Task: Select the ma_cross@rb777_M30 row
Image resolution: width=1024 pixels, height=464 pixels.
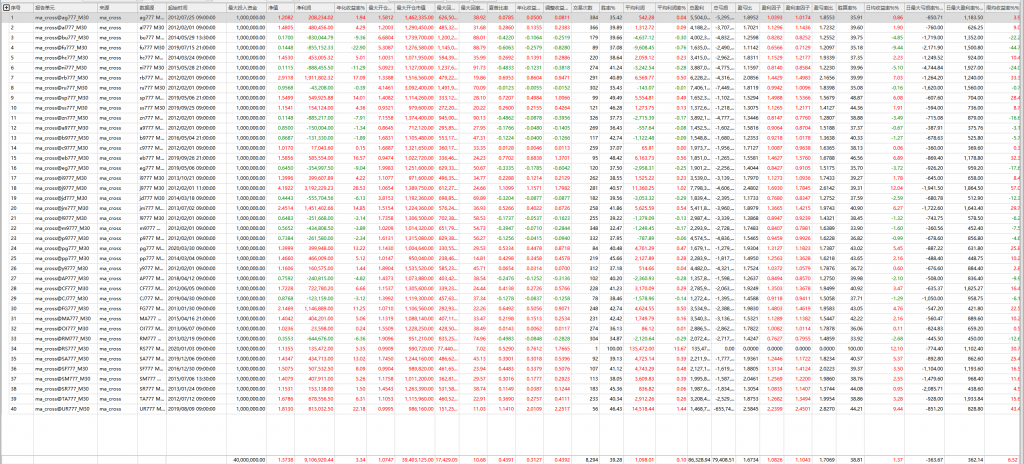Action: [x=62, y=76]
